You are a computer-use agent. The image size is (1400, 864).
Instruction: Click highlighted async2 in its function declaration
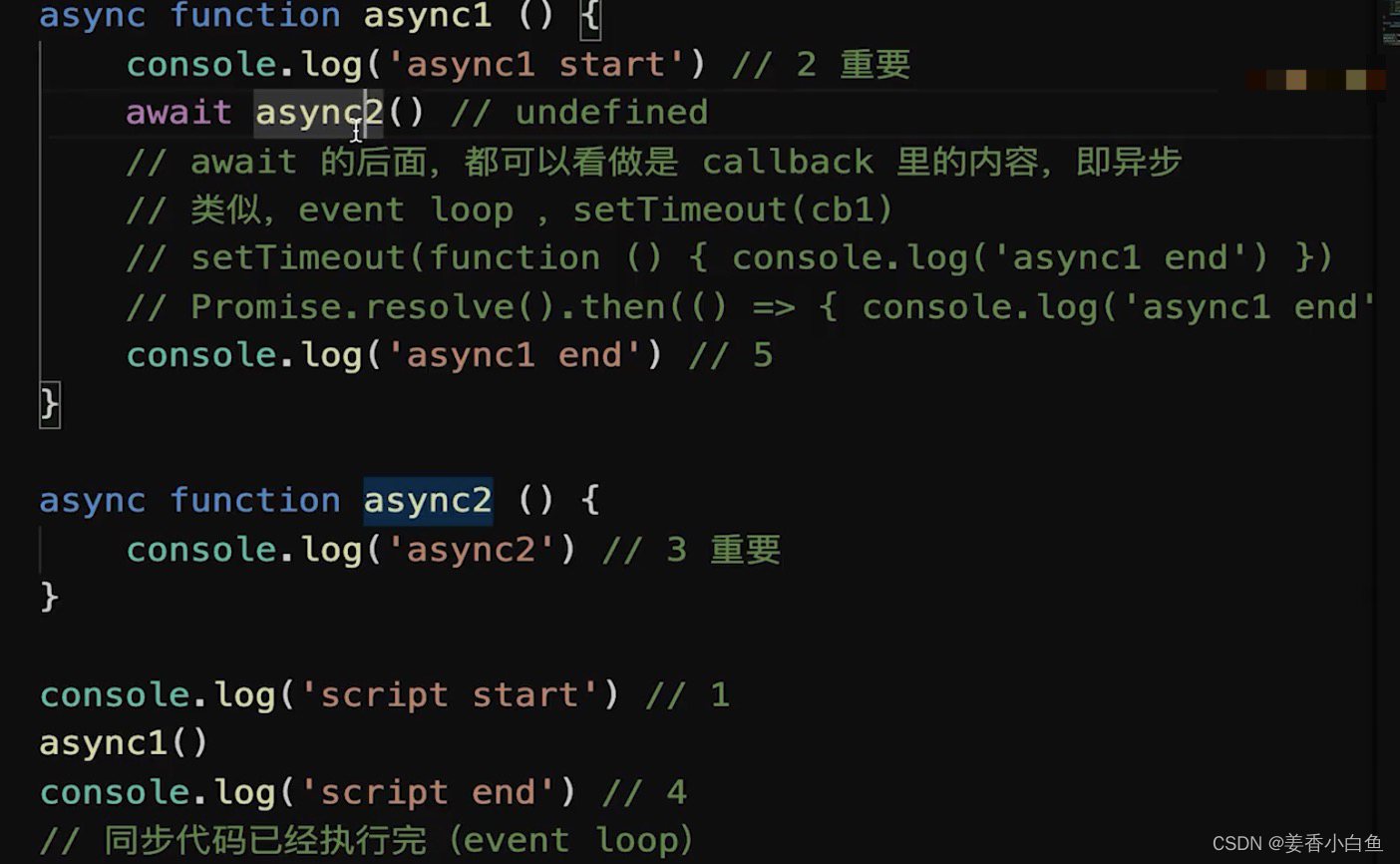pos(428,501)
